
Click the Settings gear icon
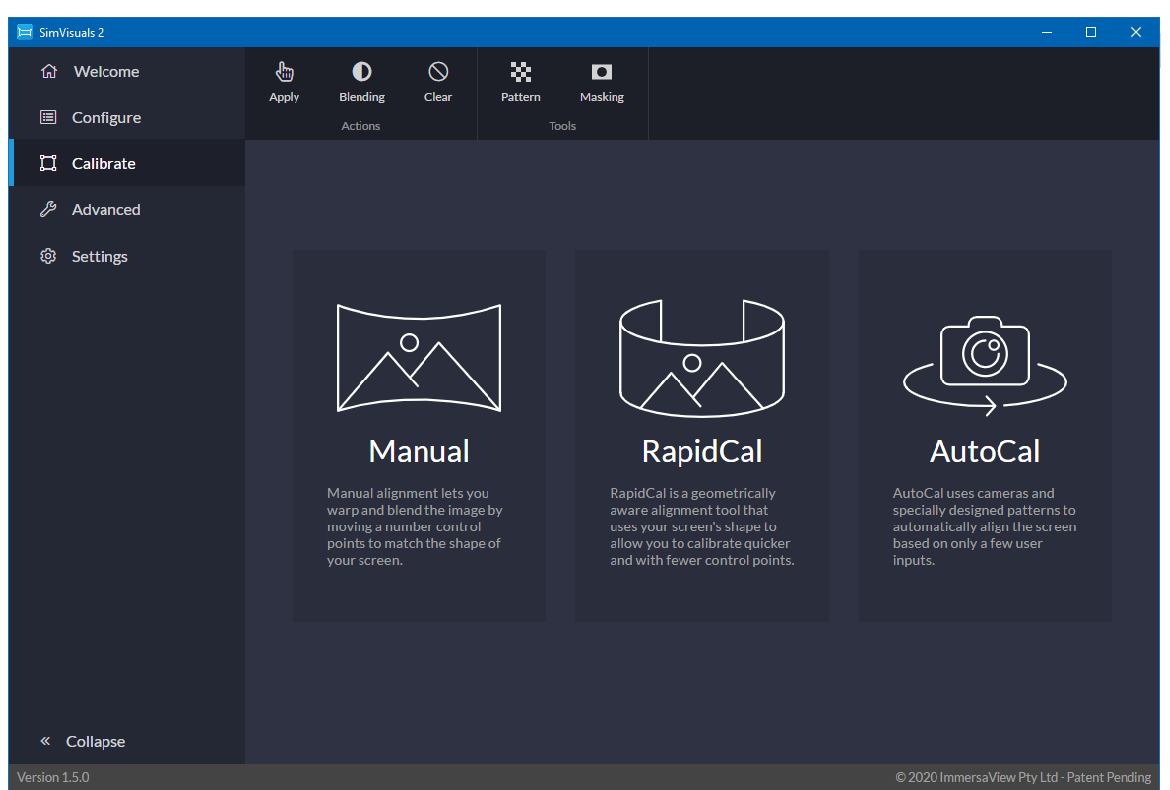click(x=48, y=256)
